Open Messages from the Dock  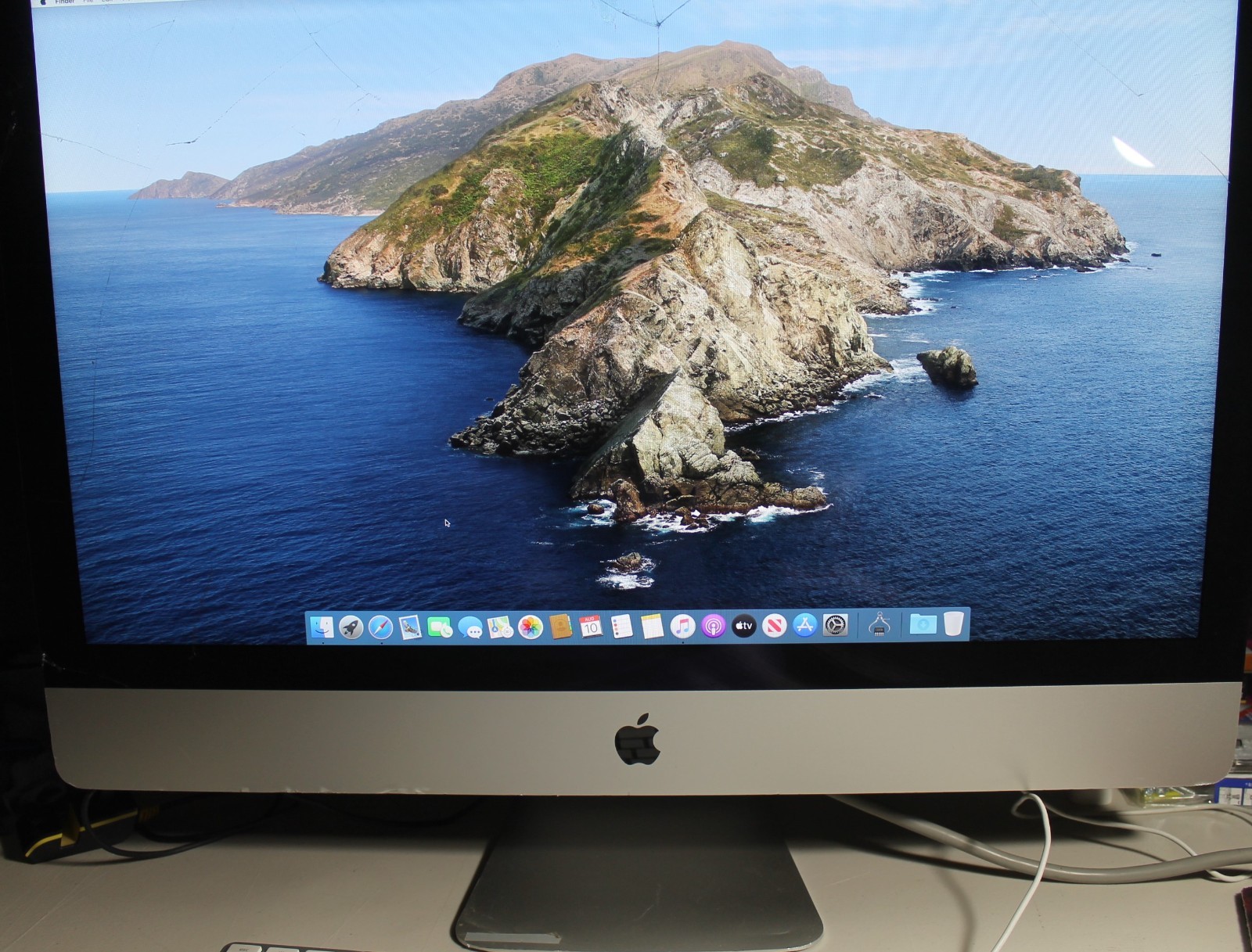click(x=470, y=627)
